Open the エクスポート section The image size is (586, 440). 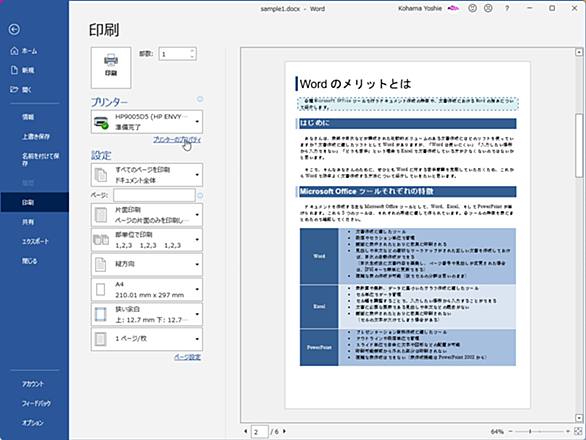point(35,241)
